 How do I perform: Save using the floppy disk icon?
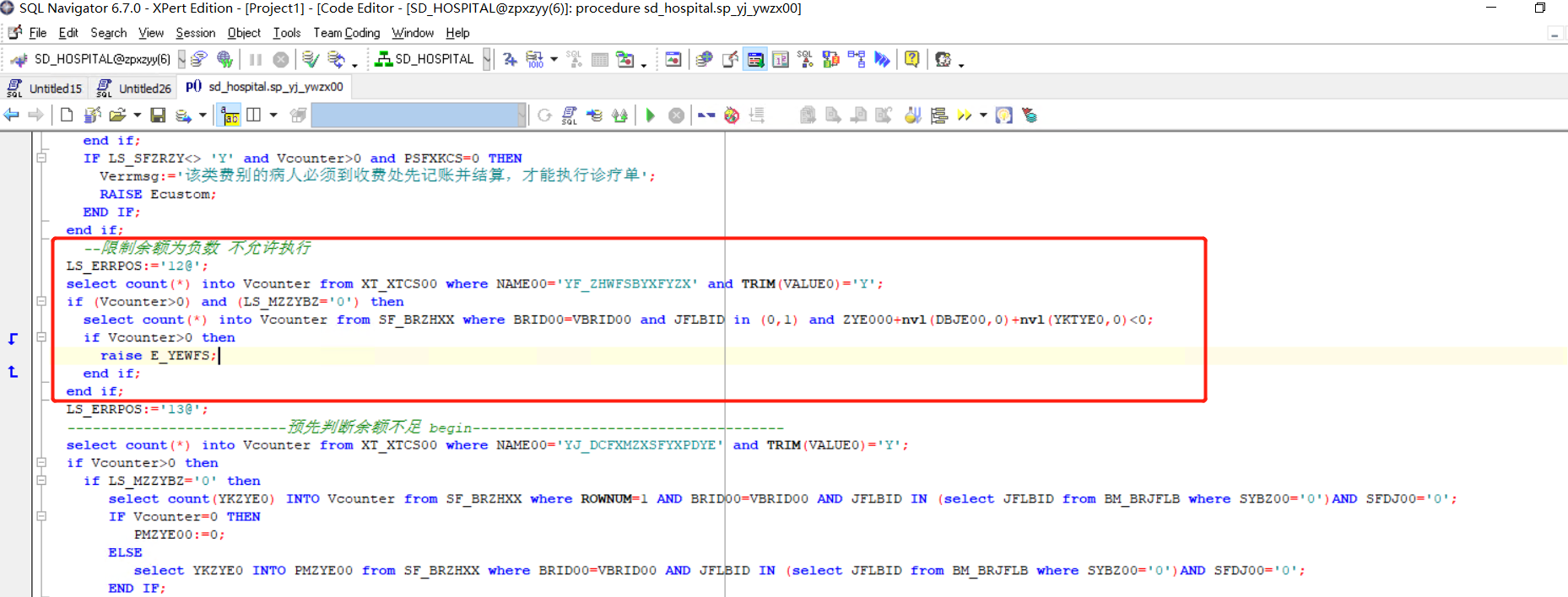coord(158,116)
